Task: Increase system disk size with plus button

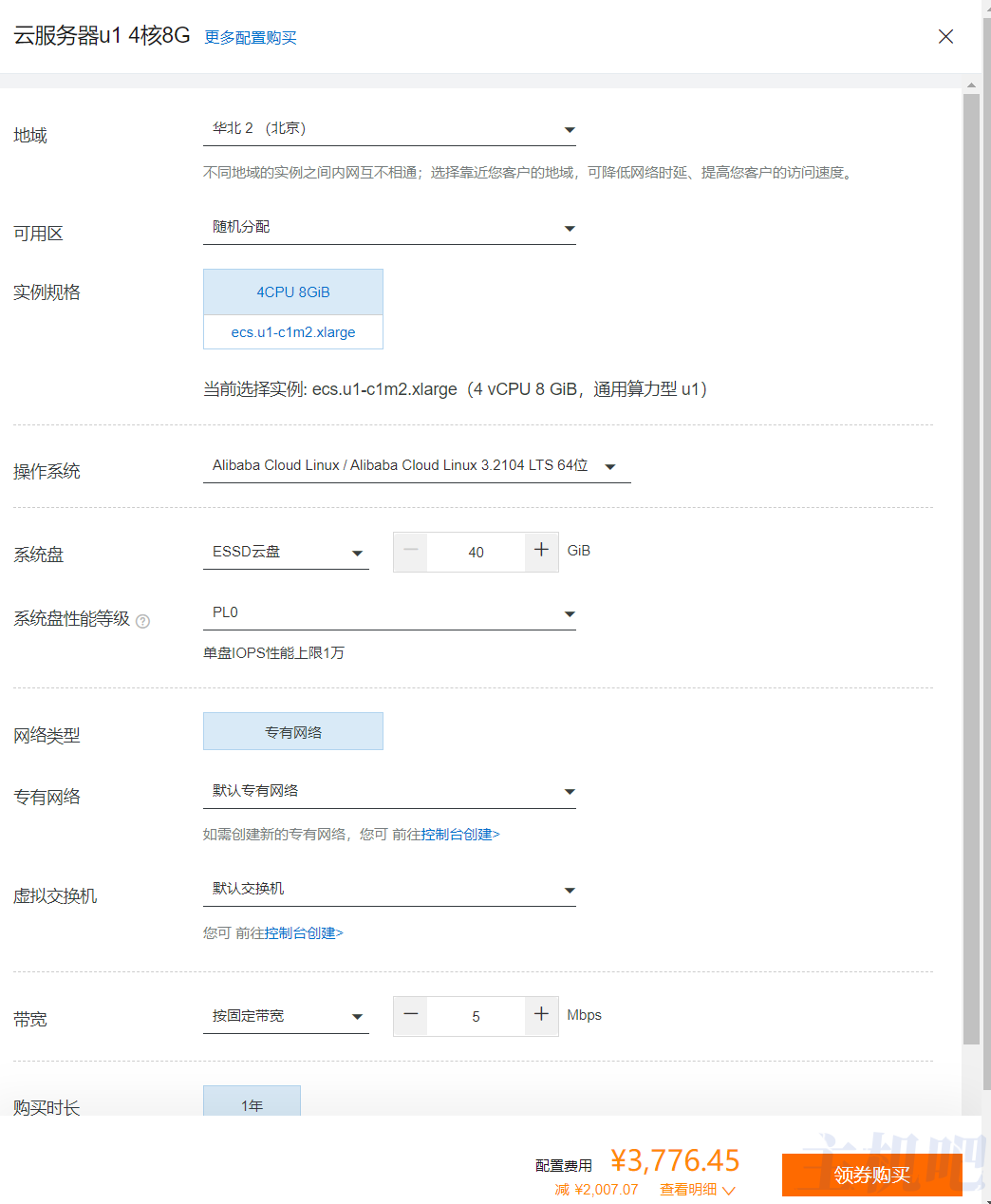Action: [x=541, y=552]
